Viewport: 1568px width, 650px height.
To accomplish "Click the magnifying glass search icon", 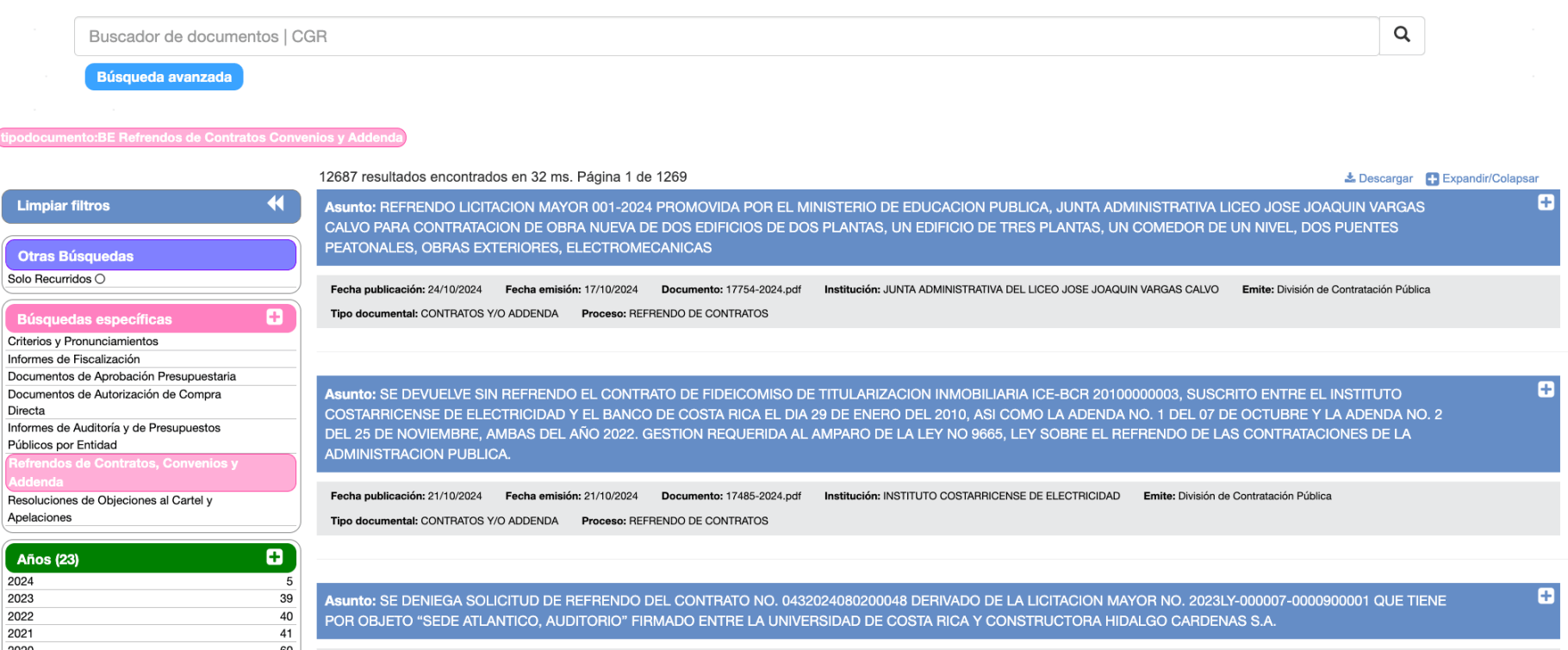I will point(1402,34).
